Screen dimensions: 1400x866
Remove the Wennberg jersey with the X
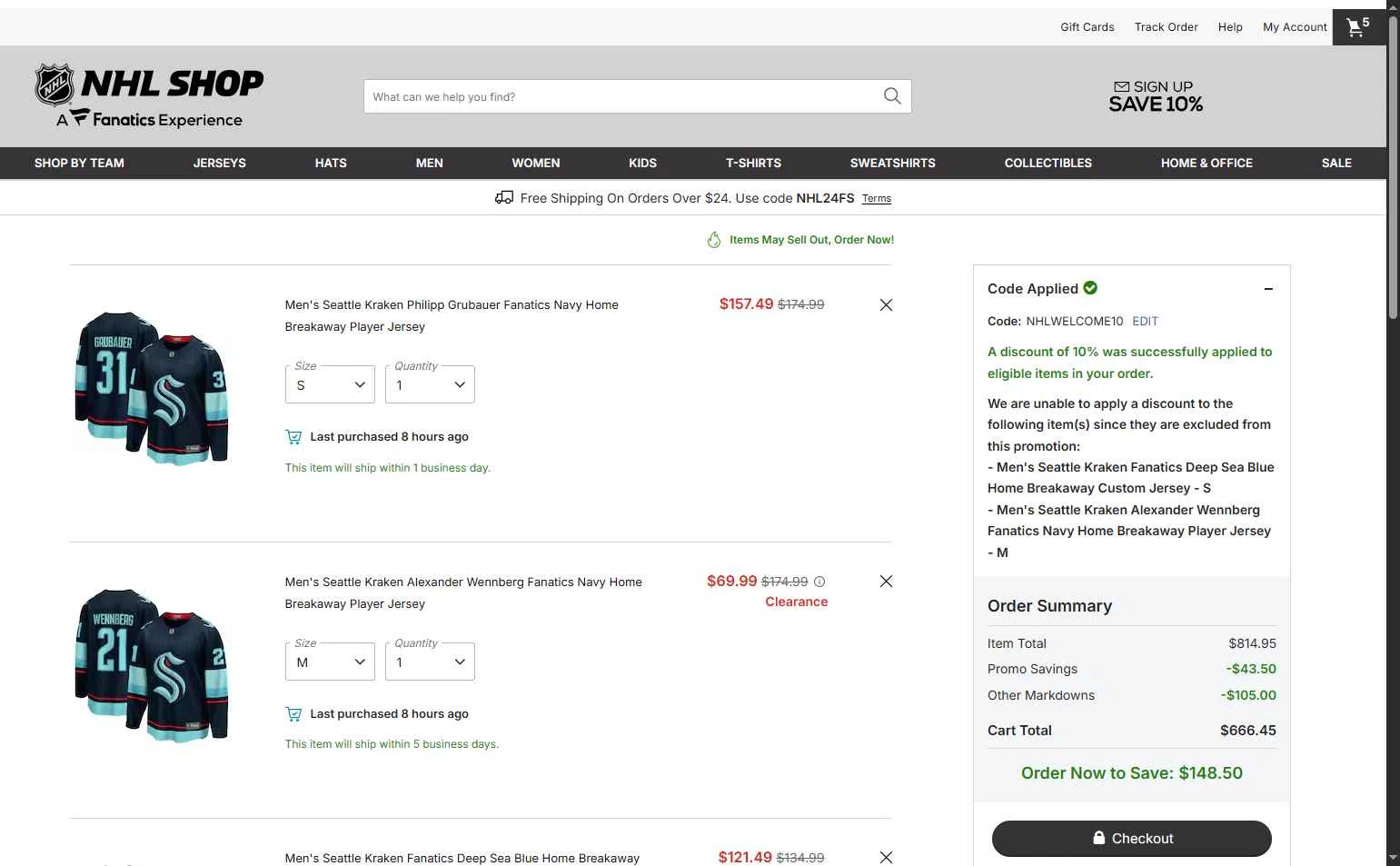[886, 582]
